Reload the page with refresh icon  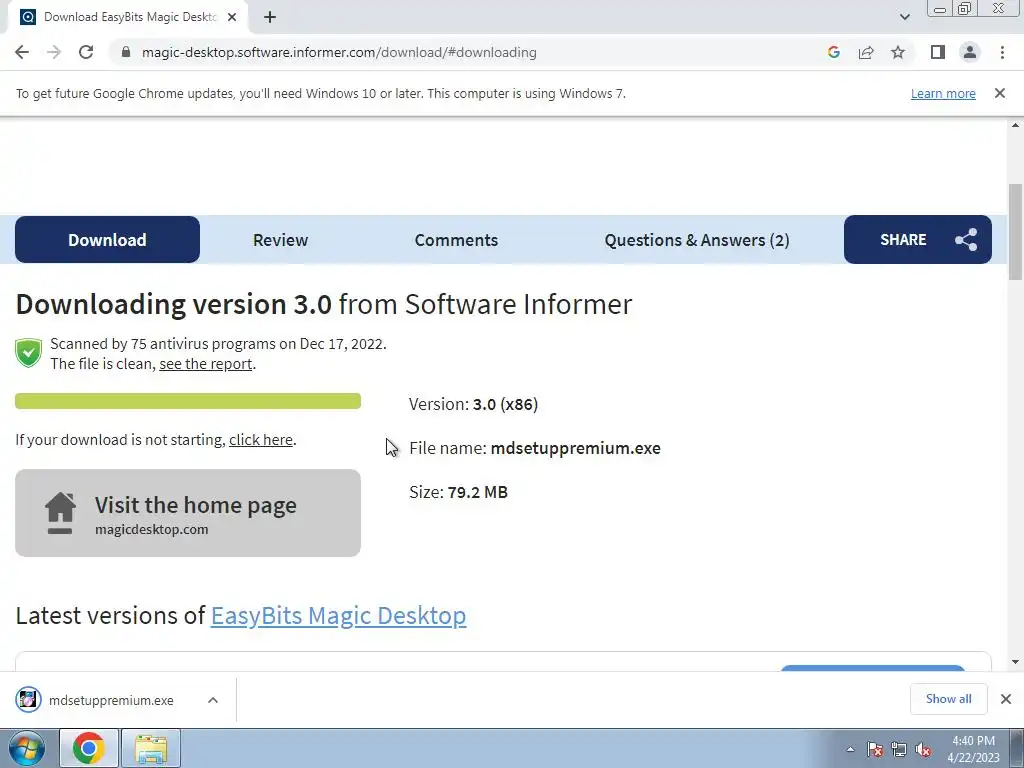click(x=86, y=52)
